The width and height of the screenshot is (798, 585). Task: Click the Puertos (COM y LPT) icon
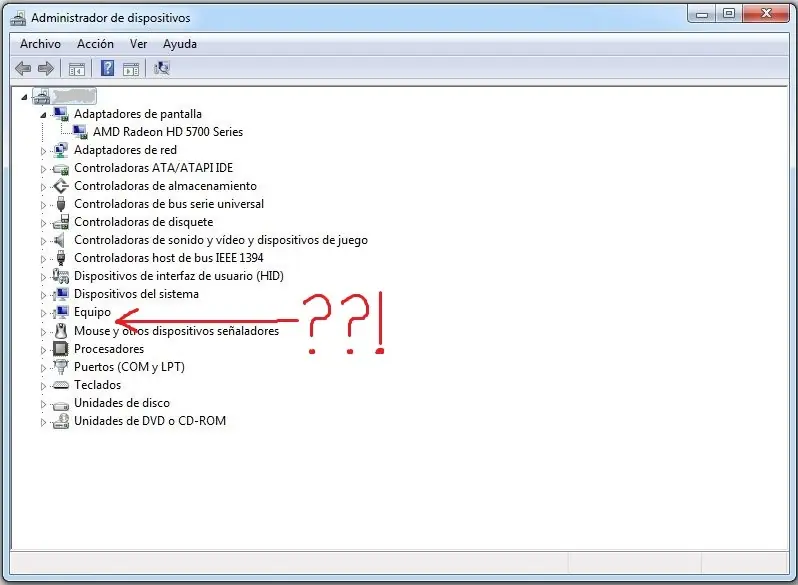point(61,367)
